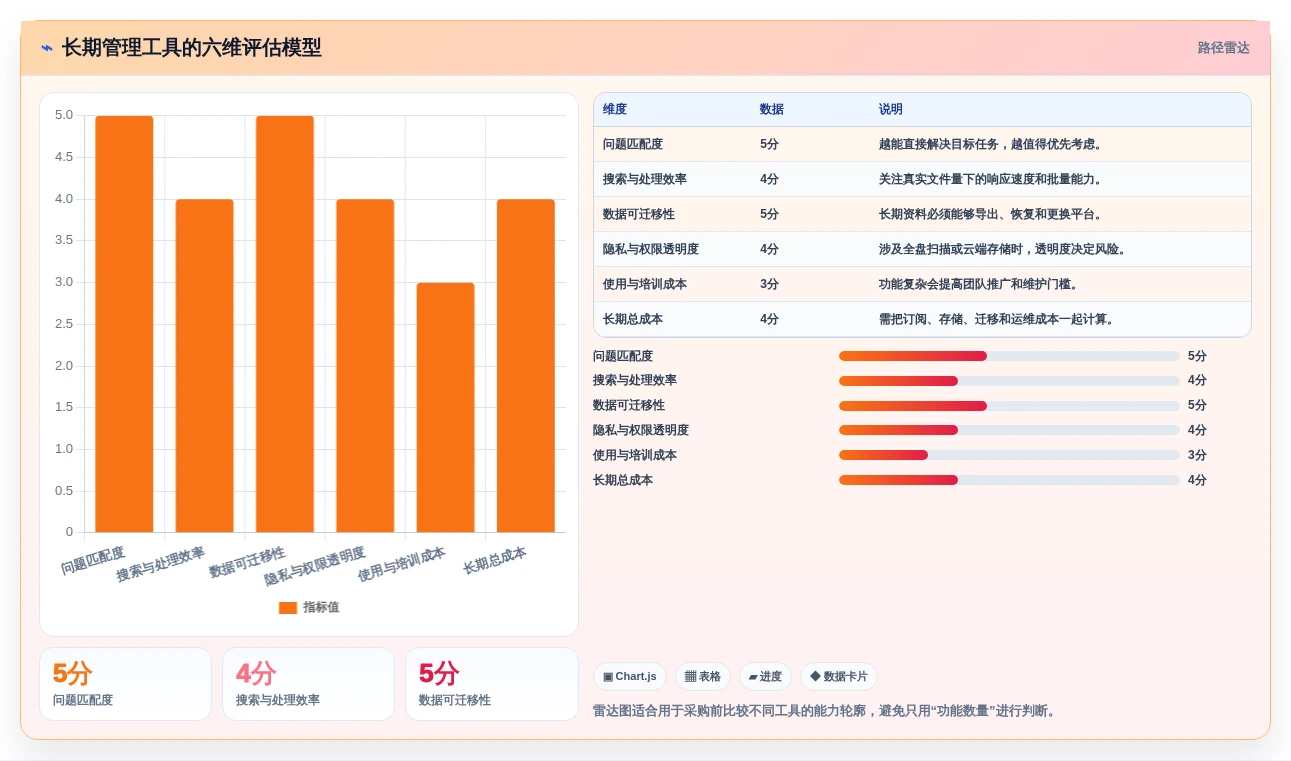1291x761 pixels.
Task: Click the 雷达图适合用于采购前 footnote text
Action: [827, 711]
